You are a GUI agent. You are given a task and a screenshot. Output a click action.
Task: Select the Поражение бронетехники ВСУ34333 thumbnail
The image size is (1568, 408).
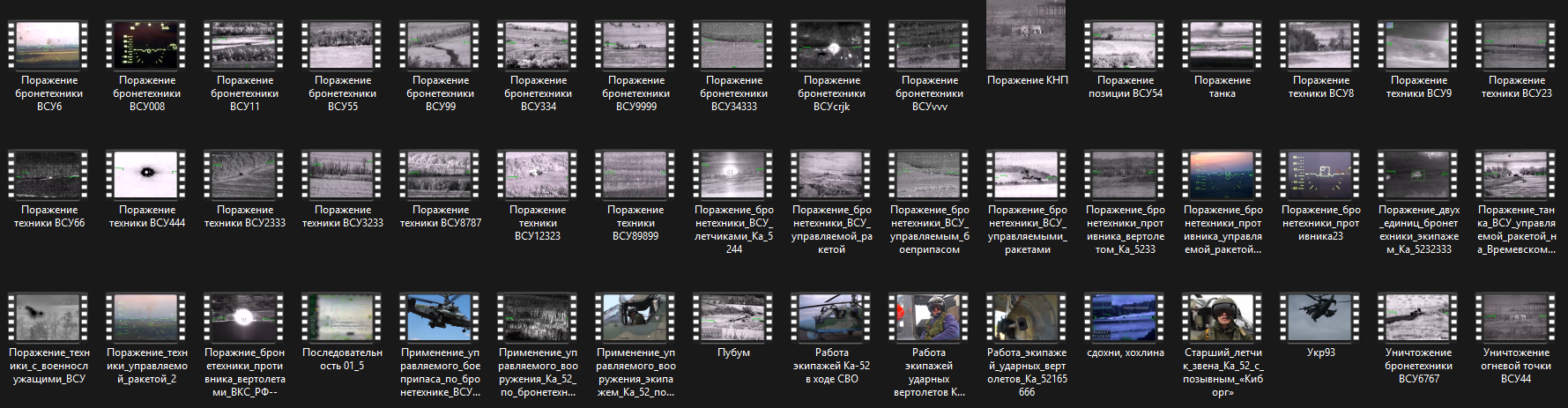coord(734,46)
